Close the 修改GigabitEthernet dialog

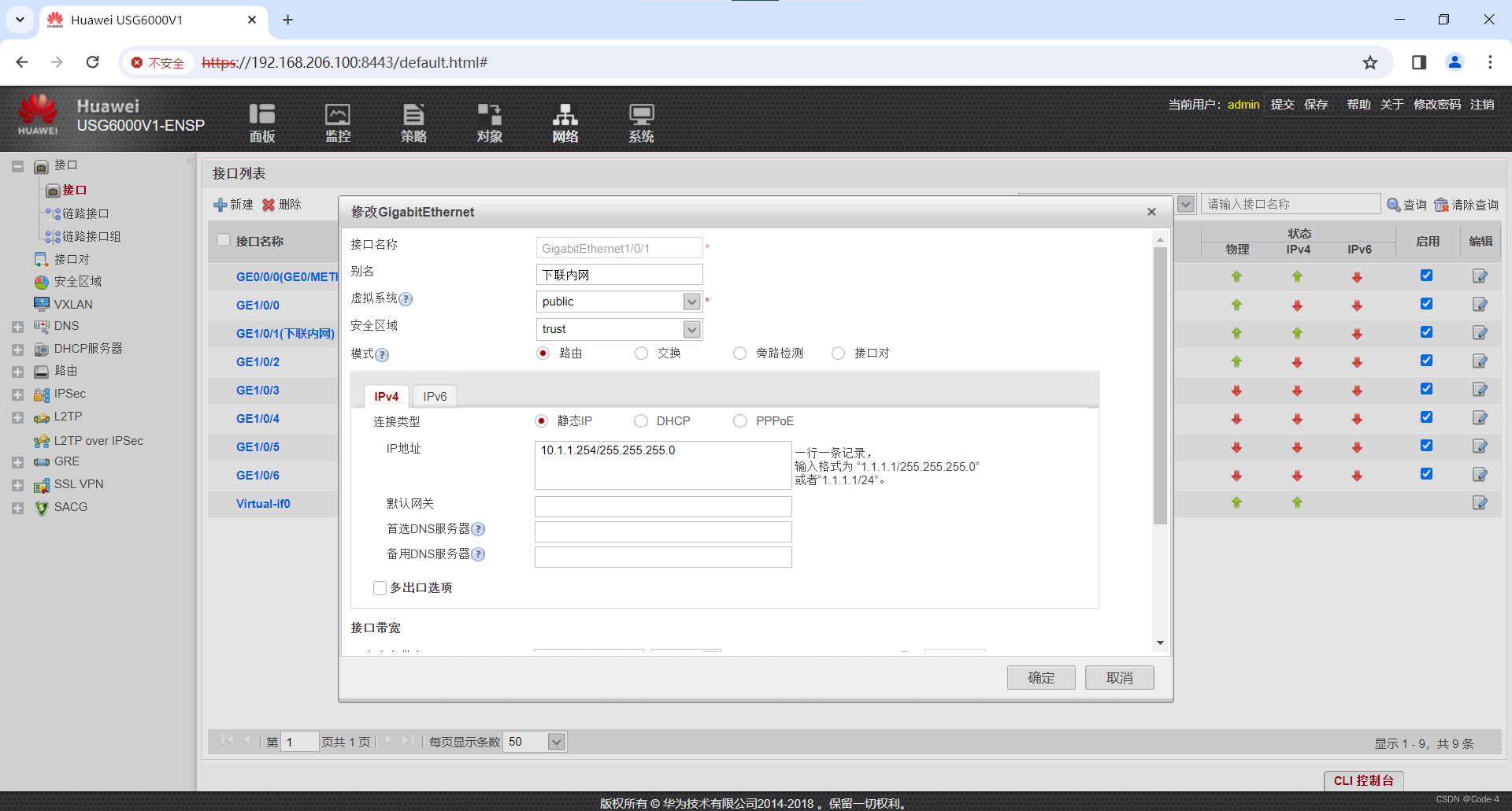pos(1151,212)
